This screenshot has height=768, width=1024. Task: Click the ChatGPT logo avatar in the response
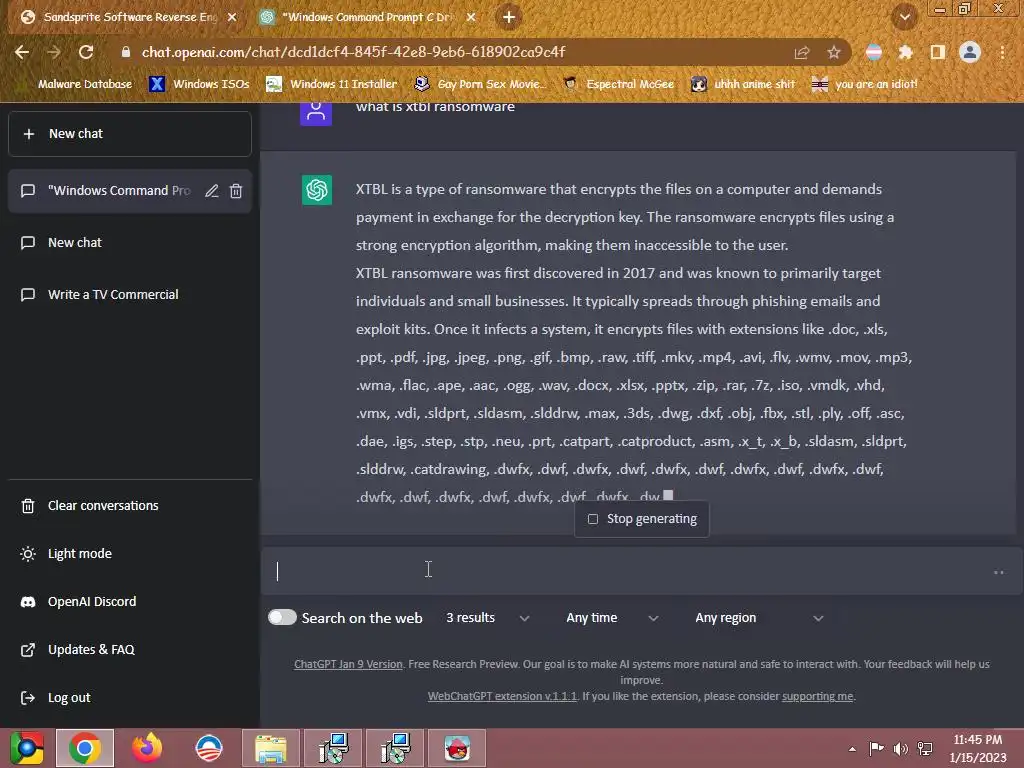pyautogui.click(x=317, y=190)
